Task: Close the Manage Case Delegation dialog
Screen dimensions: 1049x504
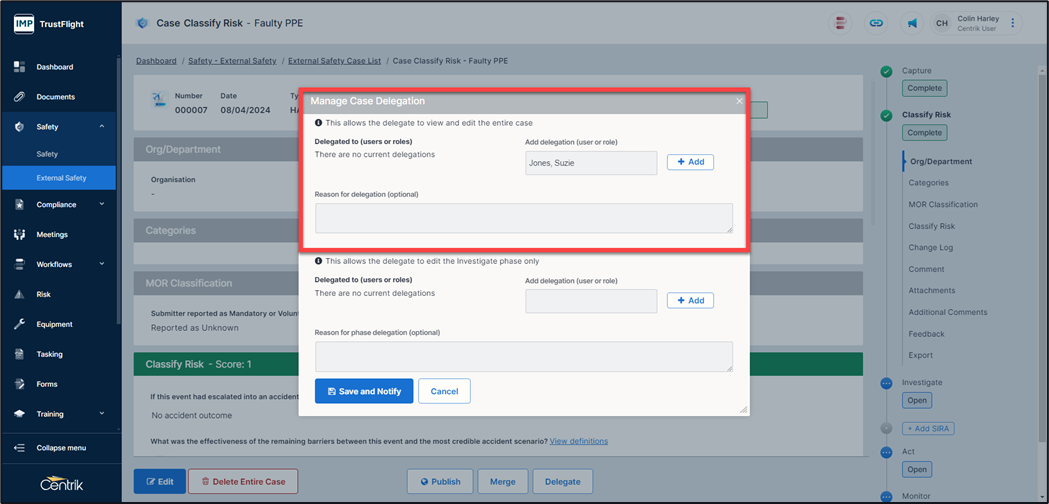Action: (740, 101)
